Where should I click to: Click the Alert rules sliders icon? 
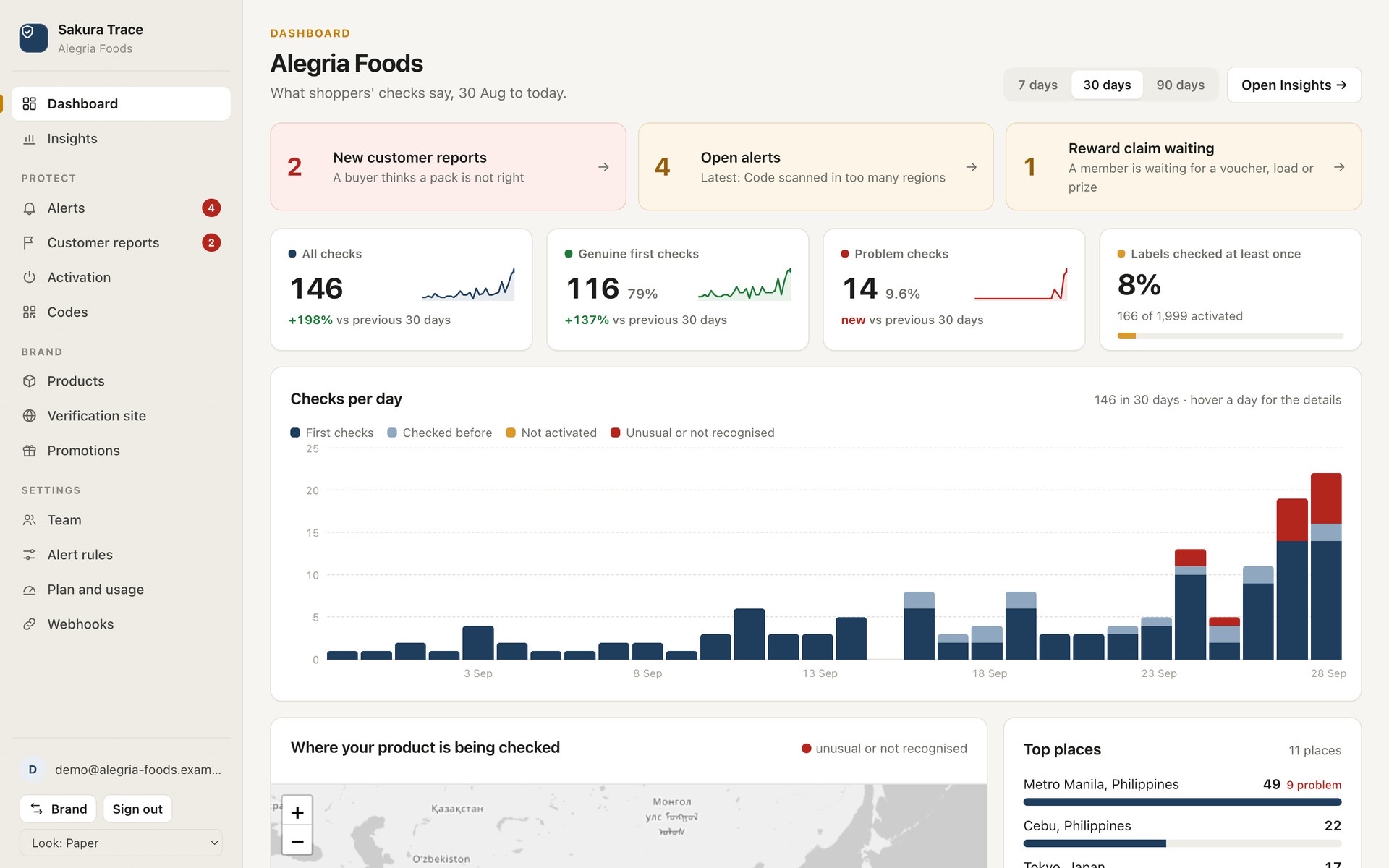tap(29, 555)
